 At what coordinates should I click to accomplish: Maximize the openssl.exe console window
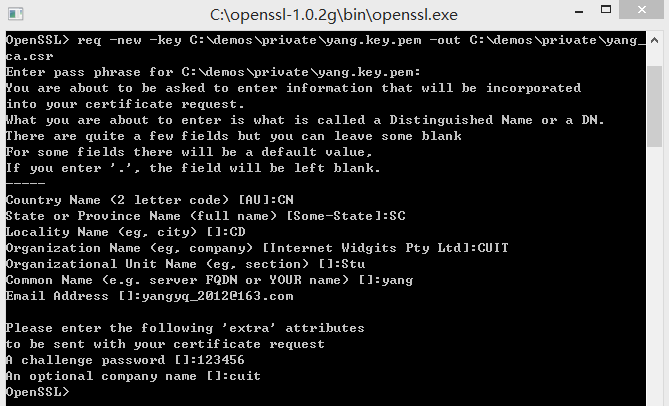(606, 10)
